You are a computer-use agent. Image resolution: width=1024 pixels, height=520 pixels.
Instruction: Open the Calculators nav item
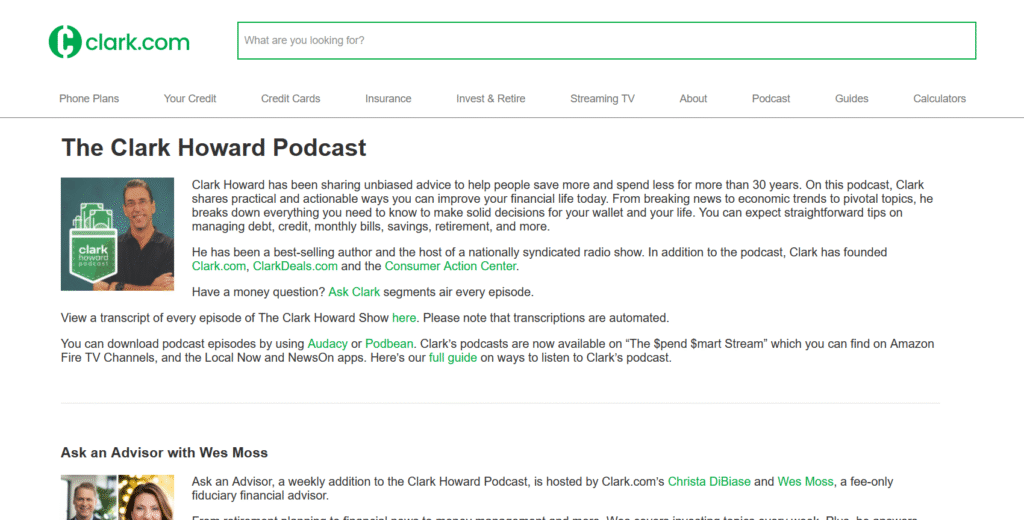tap(939, 99)
